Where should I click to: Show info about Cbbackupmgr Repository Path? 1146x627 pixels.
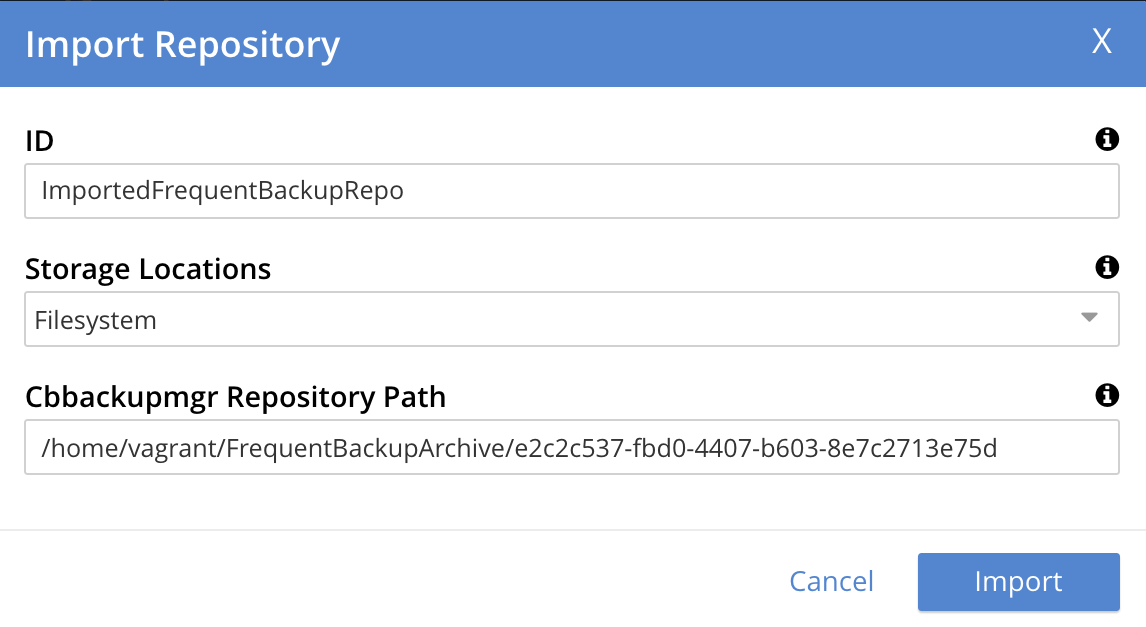1107,396
